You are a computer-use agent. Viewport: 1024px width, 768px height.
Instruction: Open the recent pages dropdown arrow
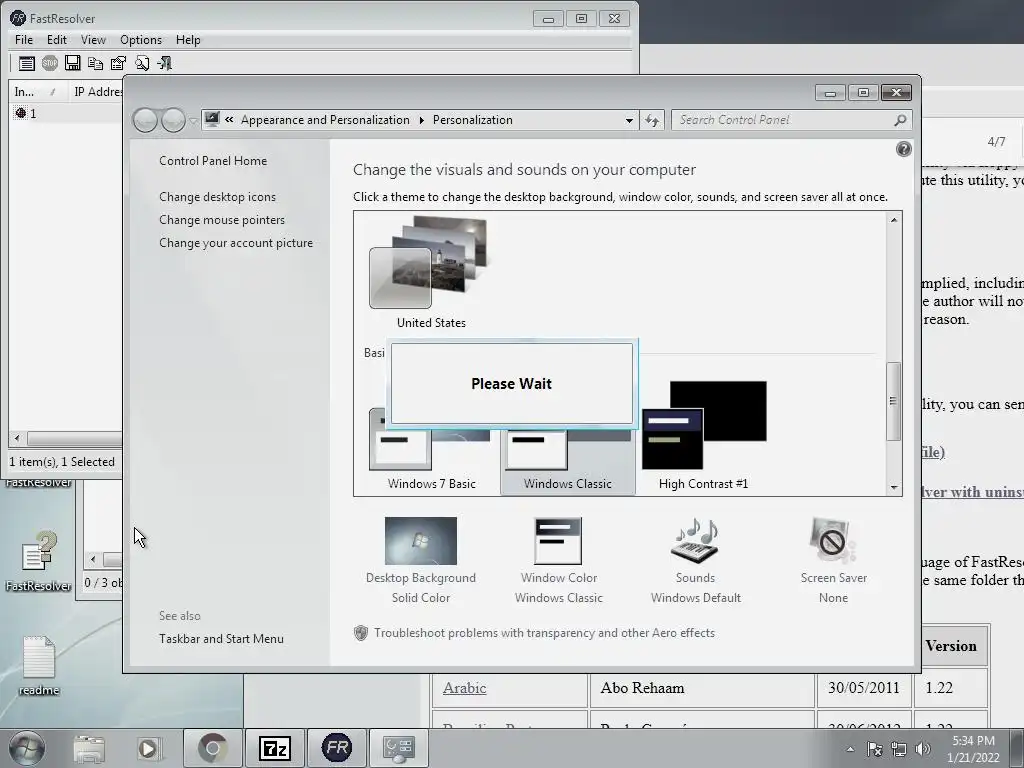point(193,121)
